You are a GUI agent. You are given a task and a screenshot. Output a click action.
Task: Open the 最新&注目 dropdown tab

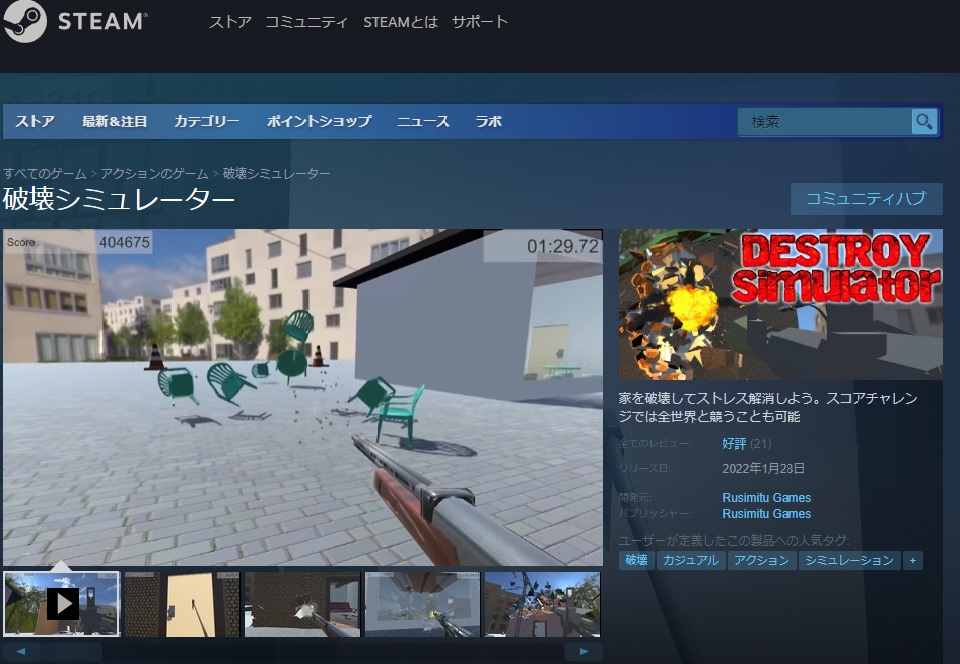tap(114, 121)
